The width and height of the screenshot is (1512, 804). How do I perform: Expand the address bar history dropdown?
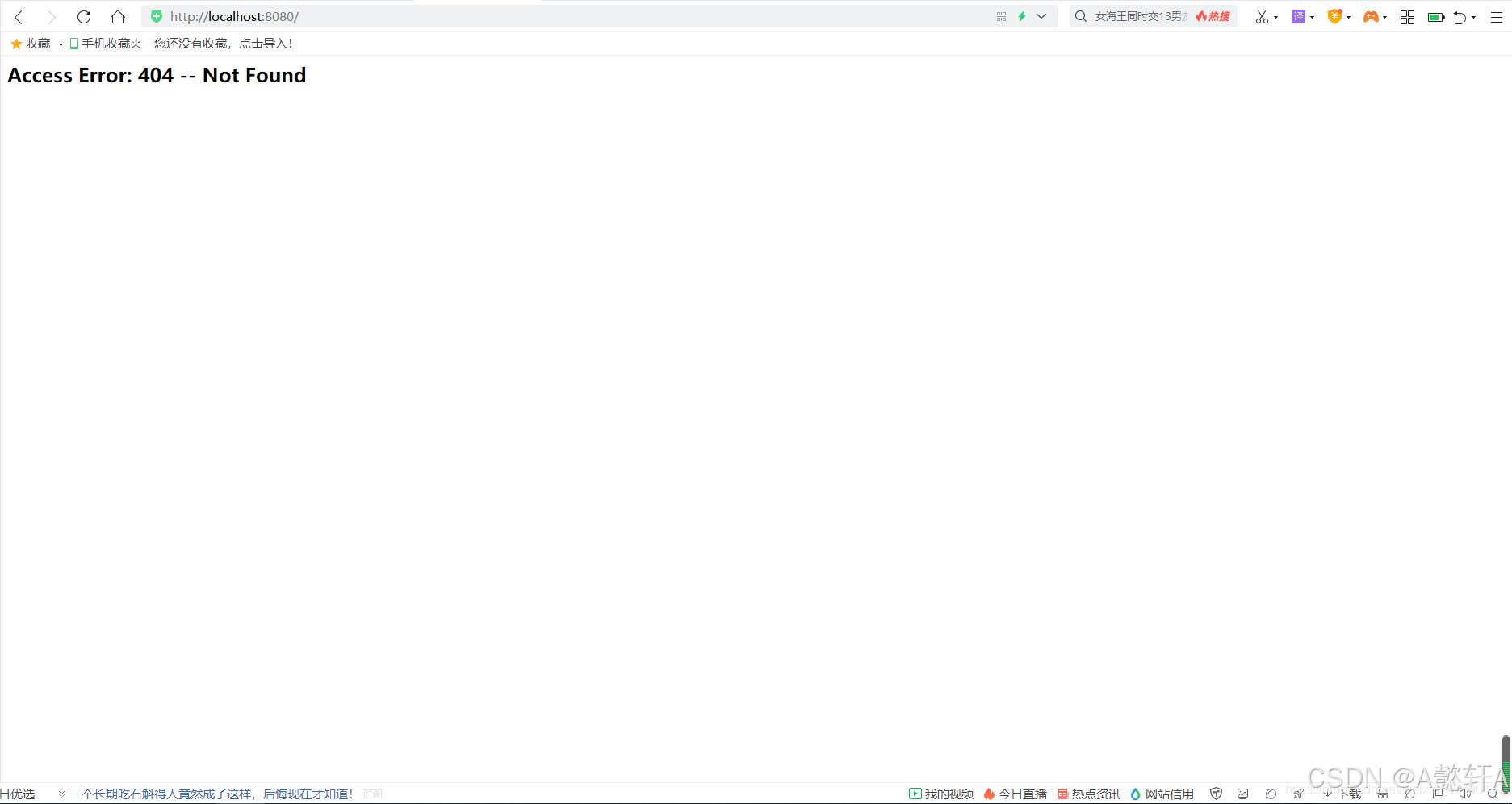(x=1041, y=16)
